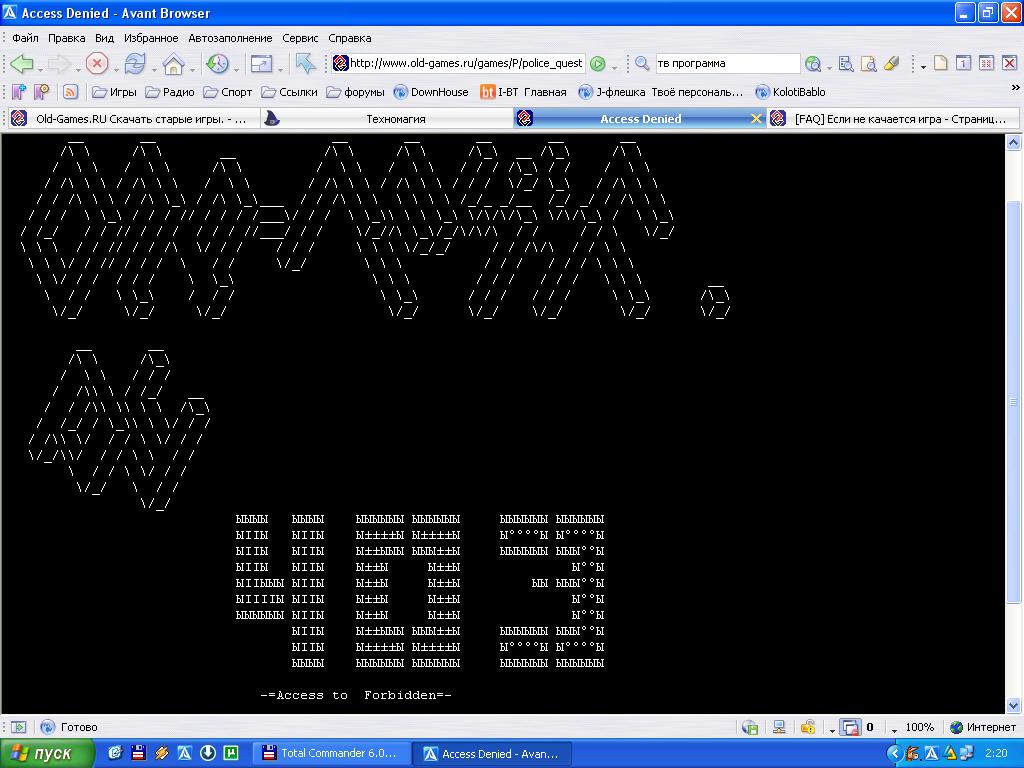The image size is (1024, 768).
Task: Open the пуск Start button
Action: 46,754
